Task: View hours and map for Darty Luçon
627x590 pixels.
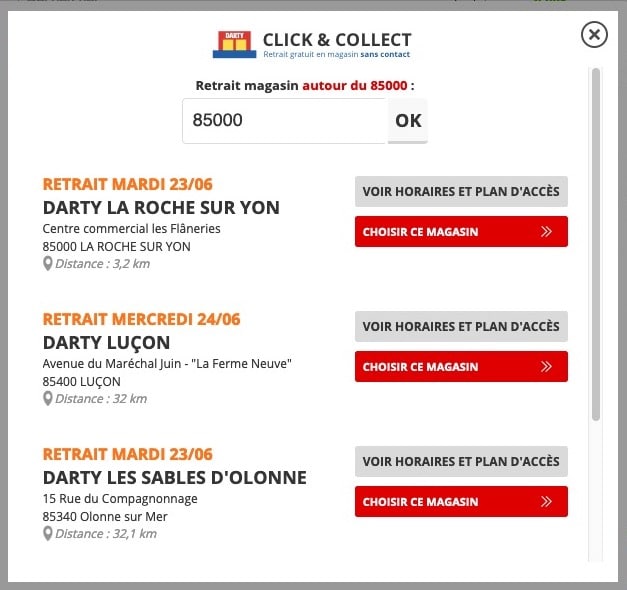Action: 461,326
